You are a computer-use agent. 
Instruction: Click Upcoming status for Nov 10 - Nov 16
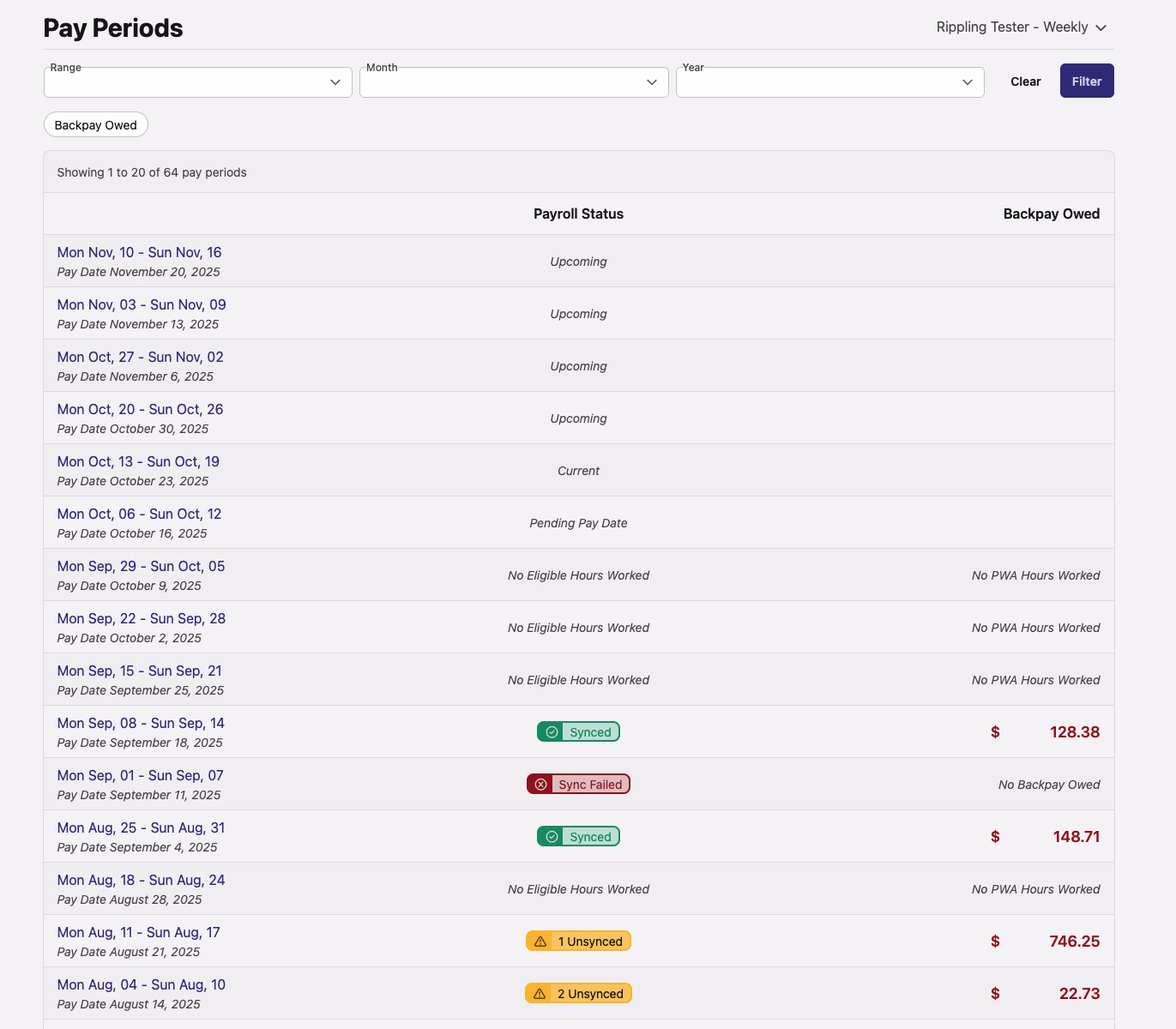pyautogui.click(x=578, y=262)
